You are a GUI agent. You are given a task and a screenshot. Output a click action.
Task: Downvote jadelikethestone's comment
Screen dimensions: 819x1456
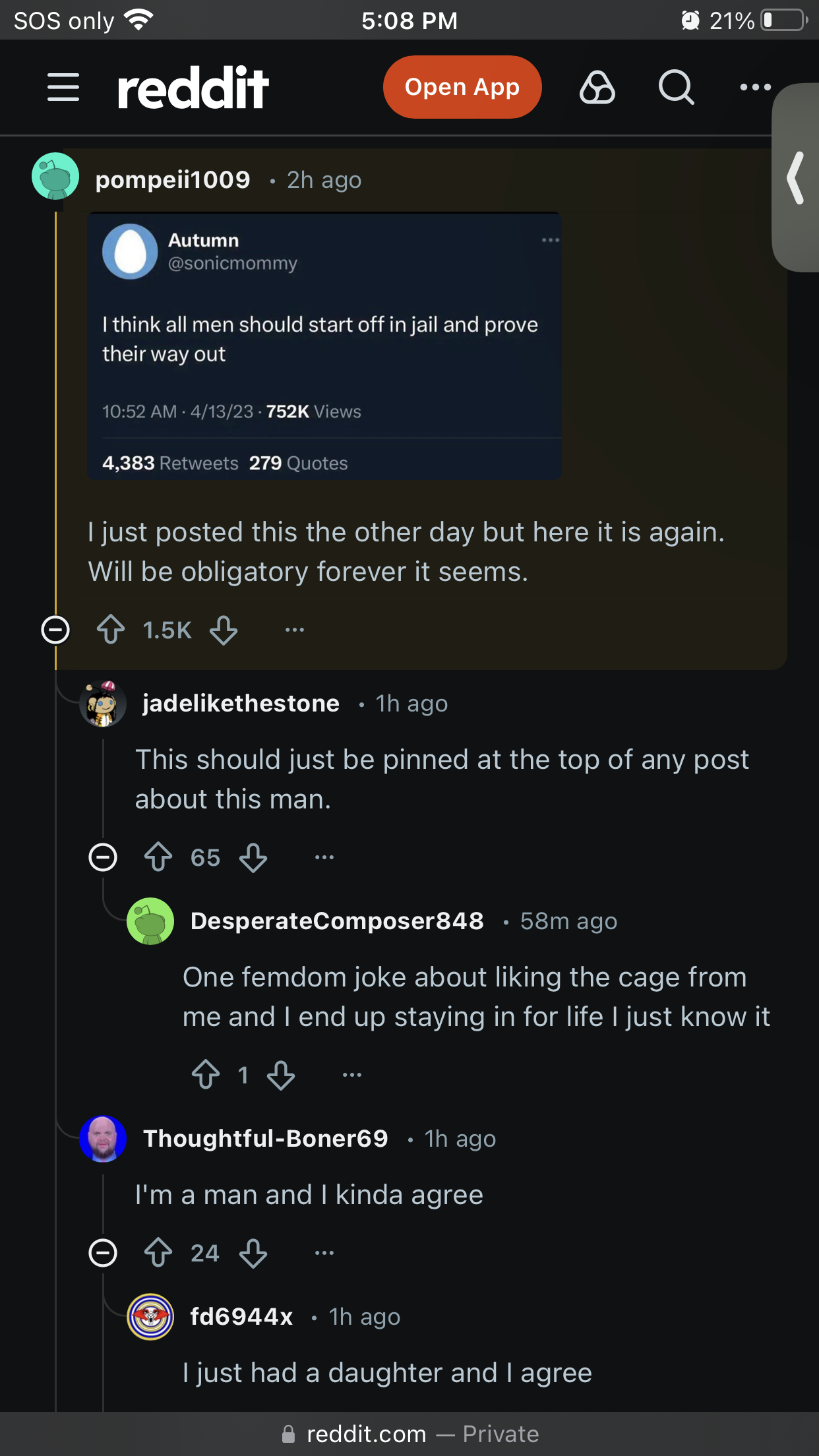(x=253, y=857)
